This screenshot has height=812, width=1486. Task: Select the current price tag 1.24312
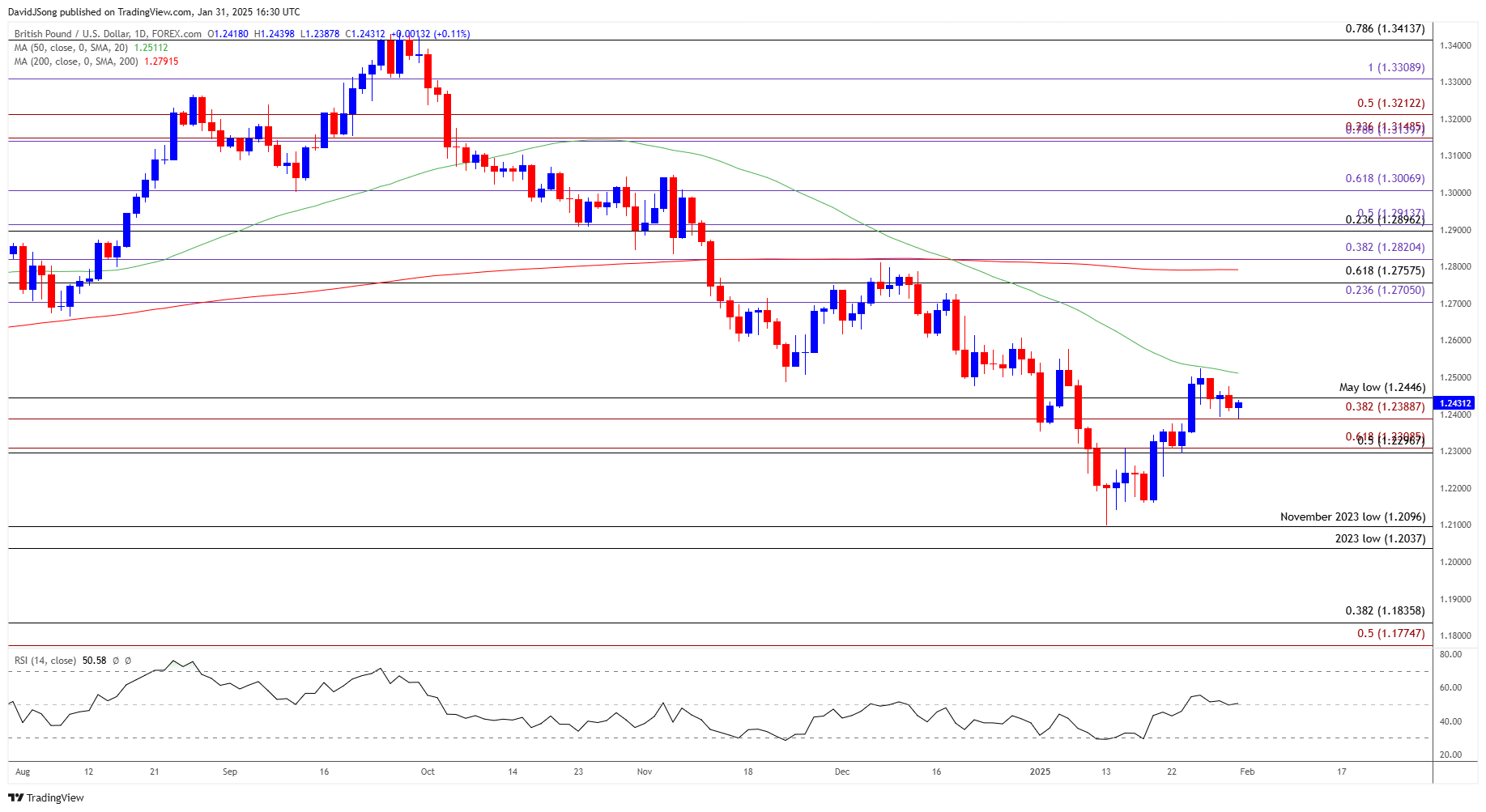point(1454,403)
